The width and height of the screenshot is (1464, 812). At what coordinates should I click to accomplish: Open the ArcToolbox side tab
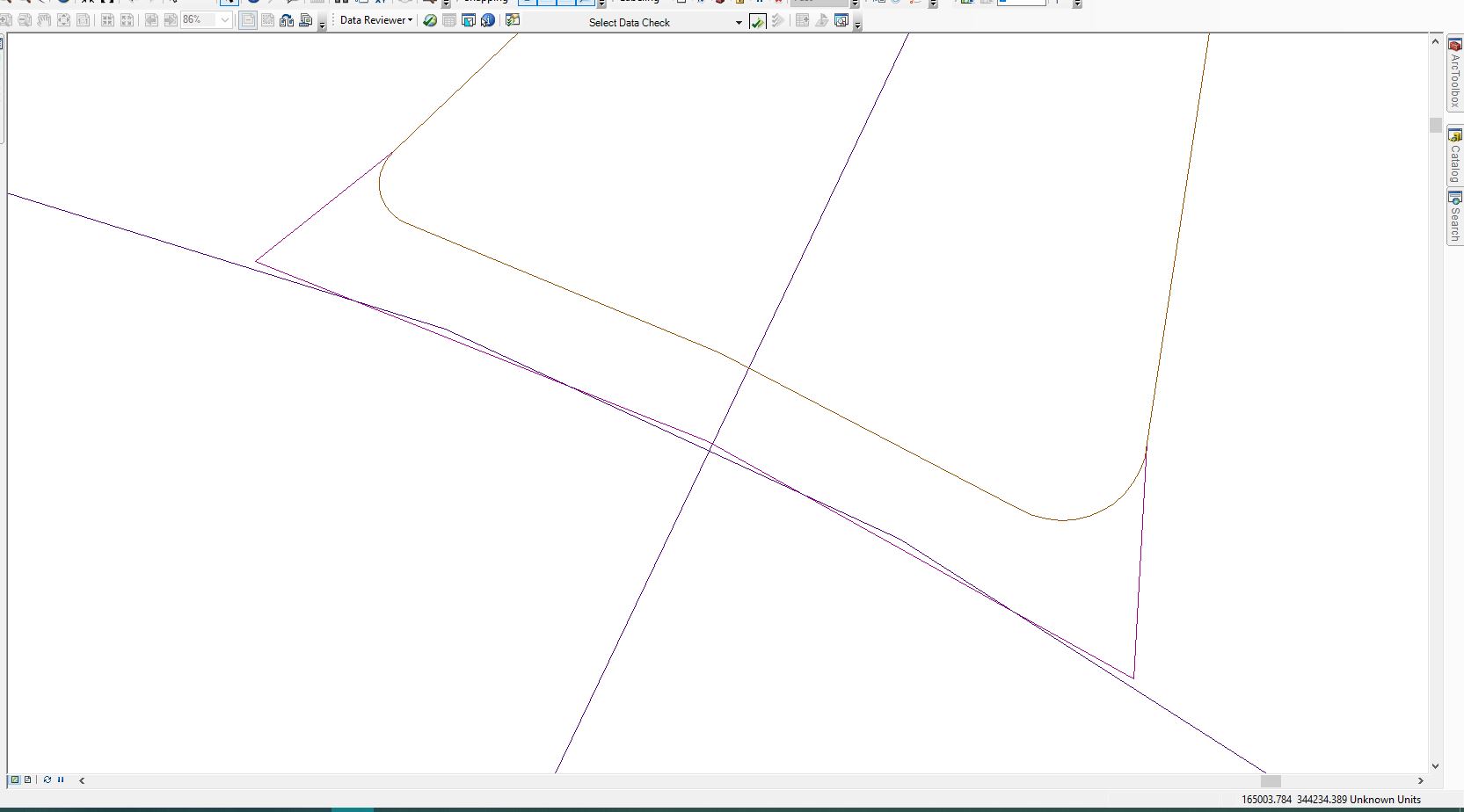pos(1455,73)
